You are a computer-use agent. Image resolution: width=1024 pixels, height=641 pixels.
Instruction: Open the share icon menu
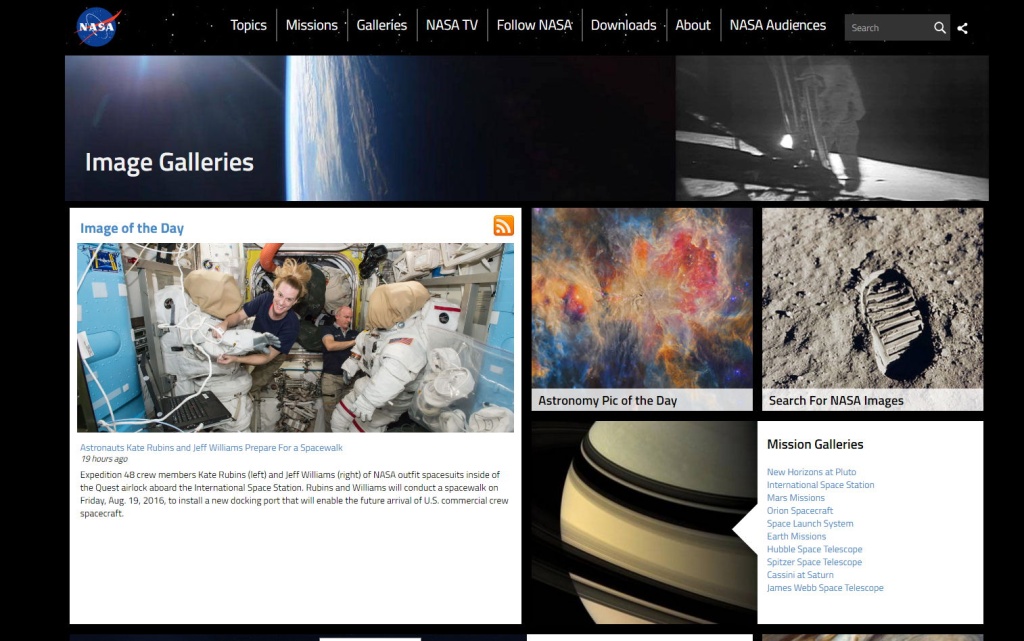tap(963, 28)
